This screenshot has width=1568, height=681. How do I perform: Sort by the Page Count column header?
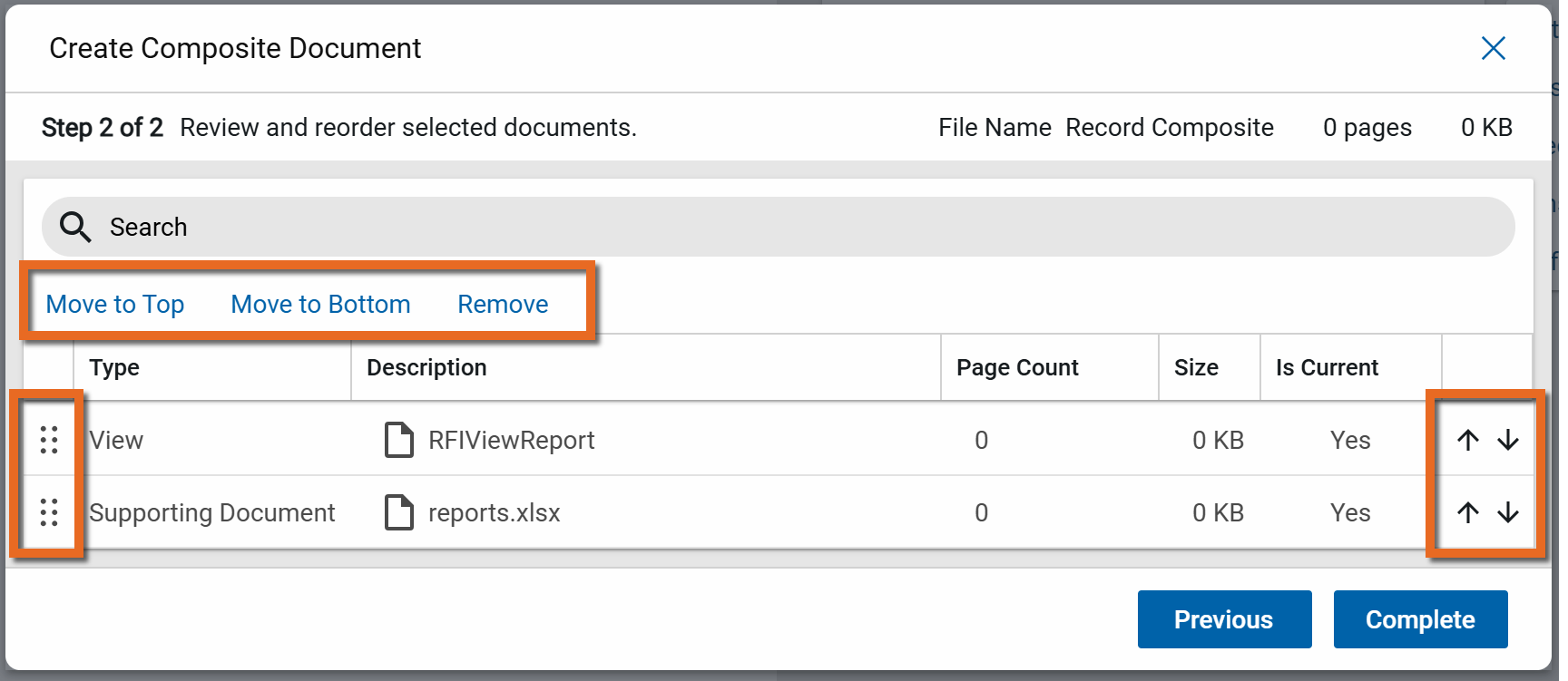(1017, 367)
